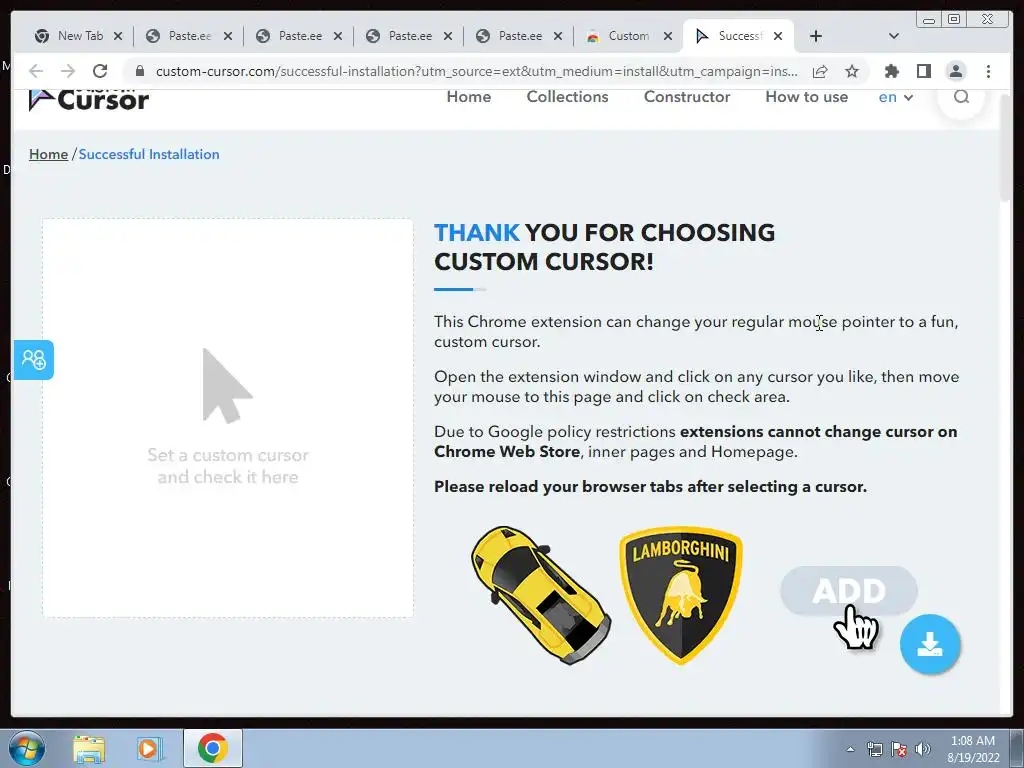Click the page vertical scrollbar thumb

point(1005,147)
